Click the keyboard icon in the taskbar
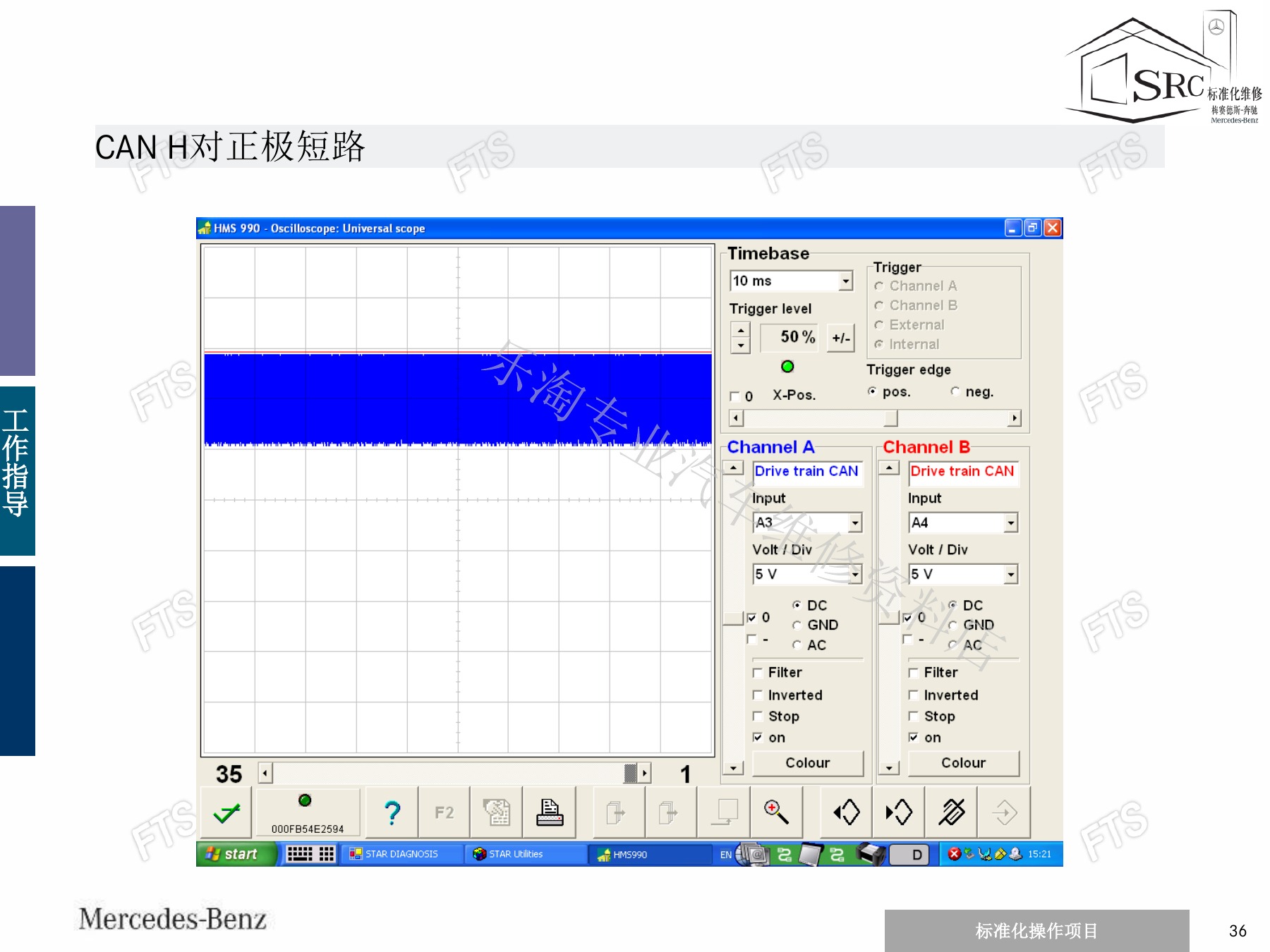The height and width of the screenshot is (952, 1270). tap(299, 854)
